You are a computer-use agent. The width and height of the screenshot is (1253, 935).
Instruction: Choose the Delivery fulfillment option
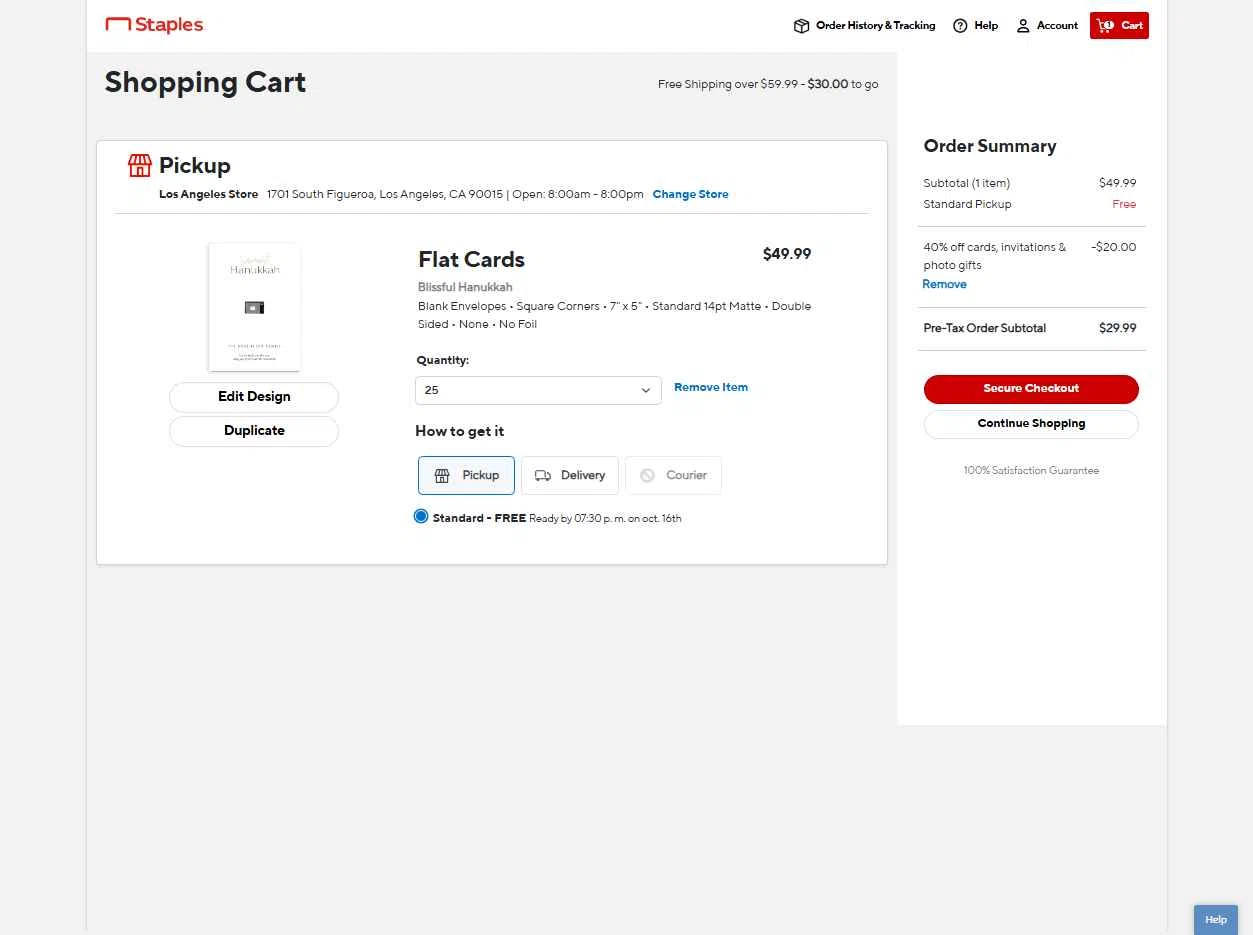pos(570,476)
